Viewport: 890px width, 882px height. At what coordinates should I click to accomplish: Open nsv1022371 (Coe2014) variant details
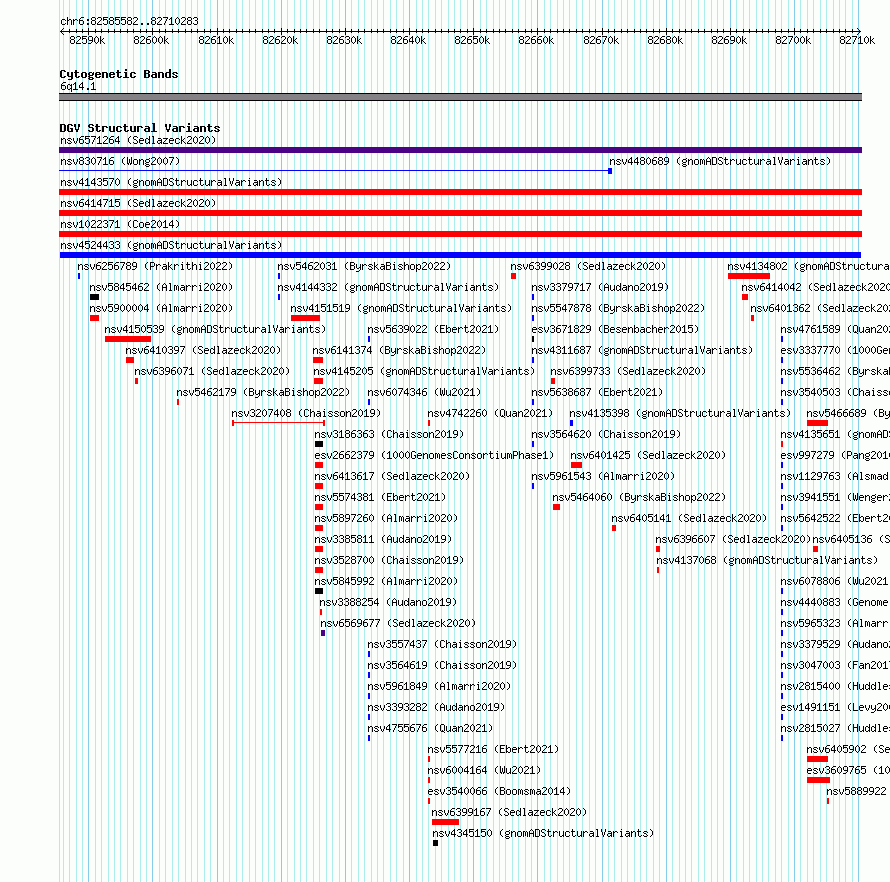click(x=120, y=224)
